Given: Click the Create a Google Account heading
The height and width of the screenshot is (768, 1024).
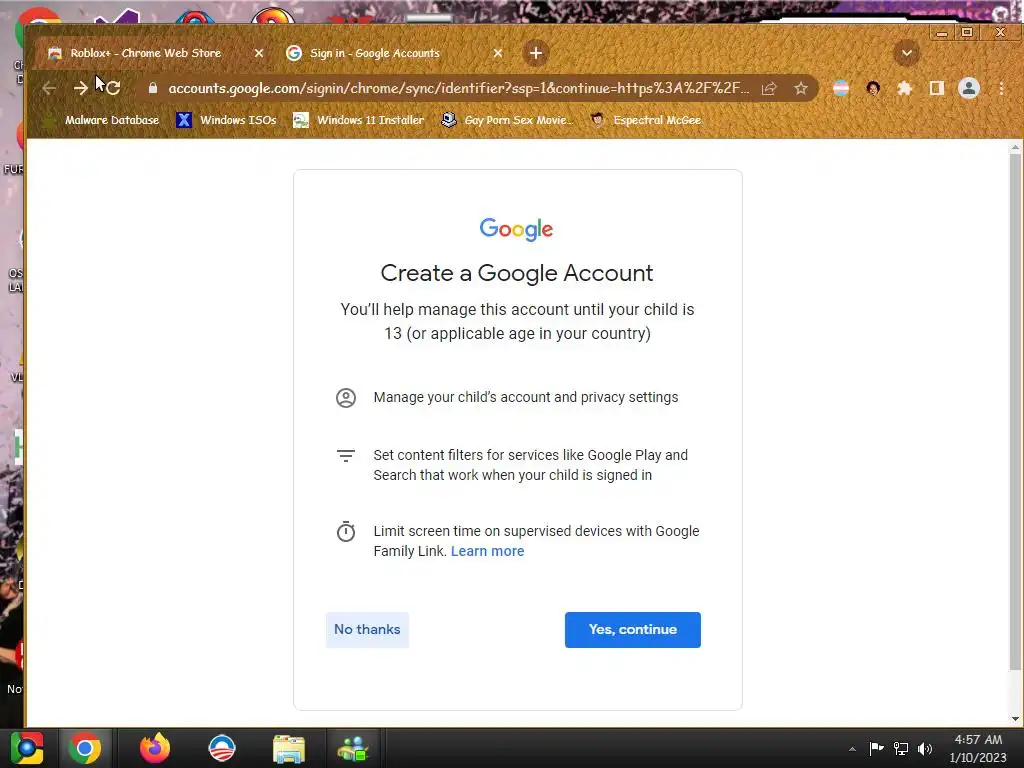Looking at the screenshot, I should pos(517,273).
